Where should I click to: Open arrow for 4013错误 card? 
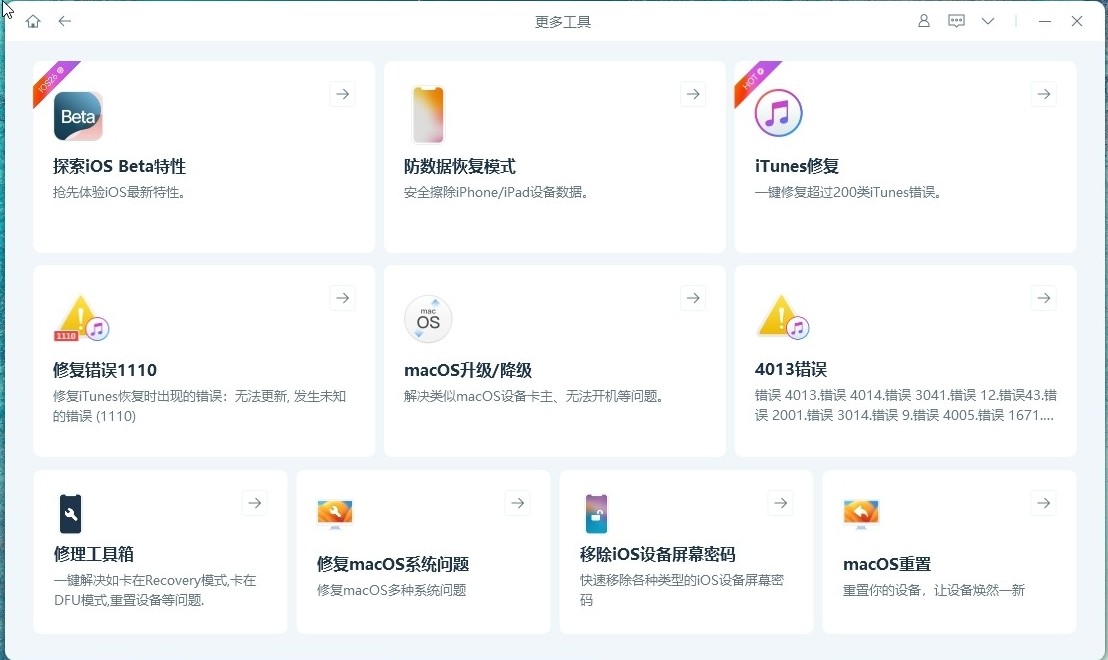[x=1044, y=298]
